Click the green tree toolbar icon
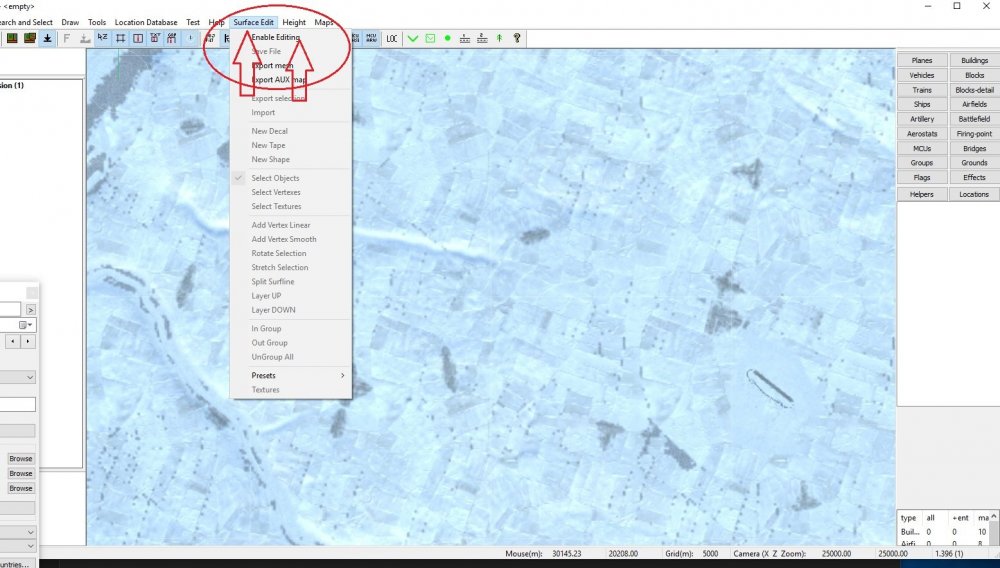 pos(499,38)
